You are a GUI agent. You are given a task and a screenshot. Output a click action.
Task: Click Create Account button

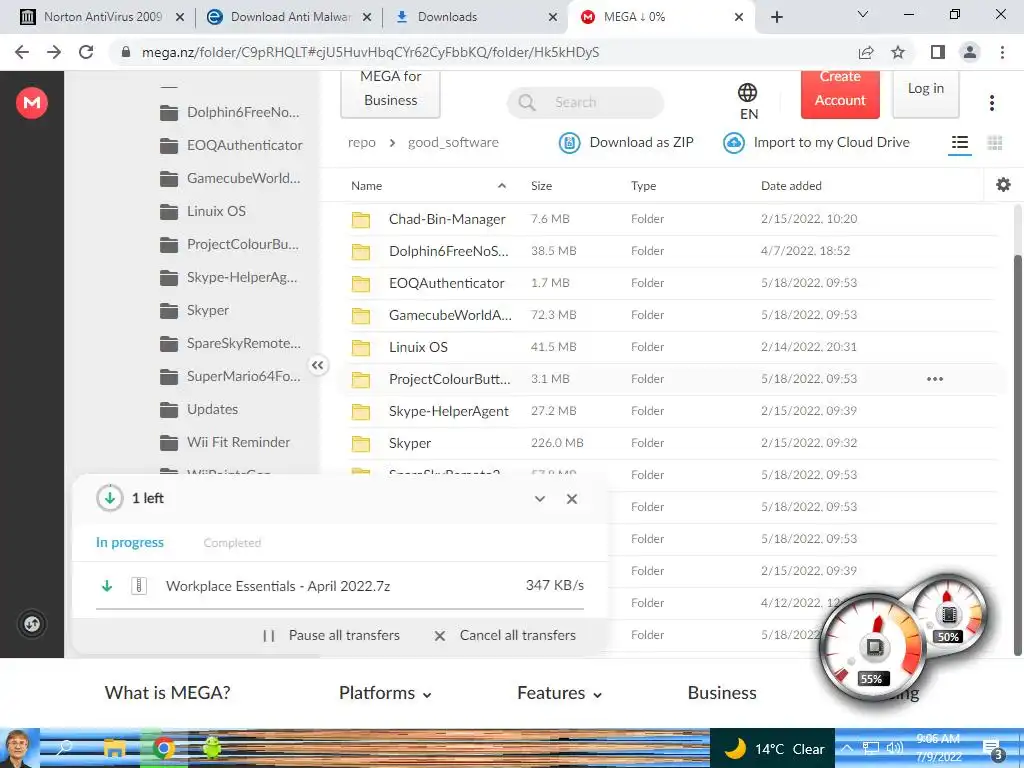pyautogui.click(x=840, y=93)
